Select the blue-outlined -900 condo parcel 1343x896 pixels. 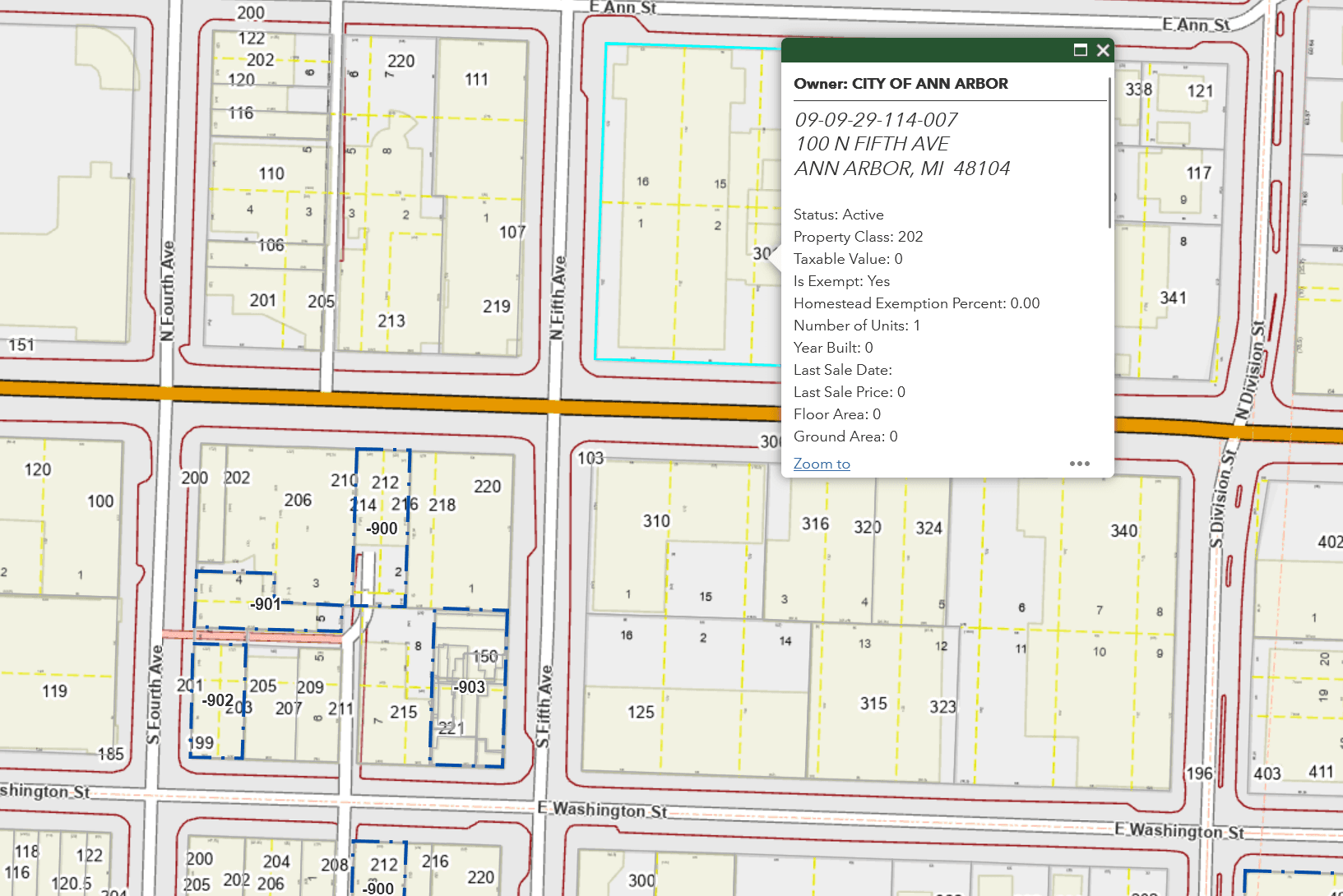[381, 529]
